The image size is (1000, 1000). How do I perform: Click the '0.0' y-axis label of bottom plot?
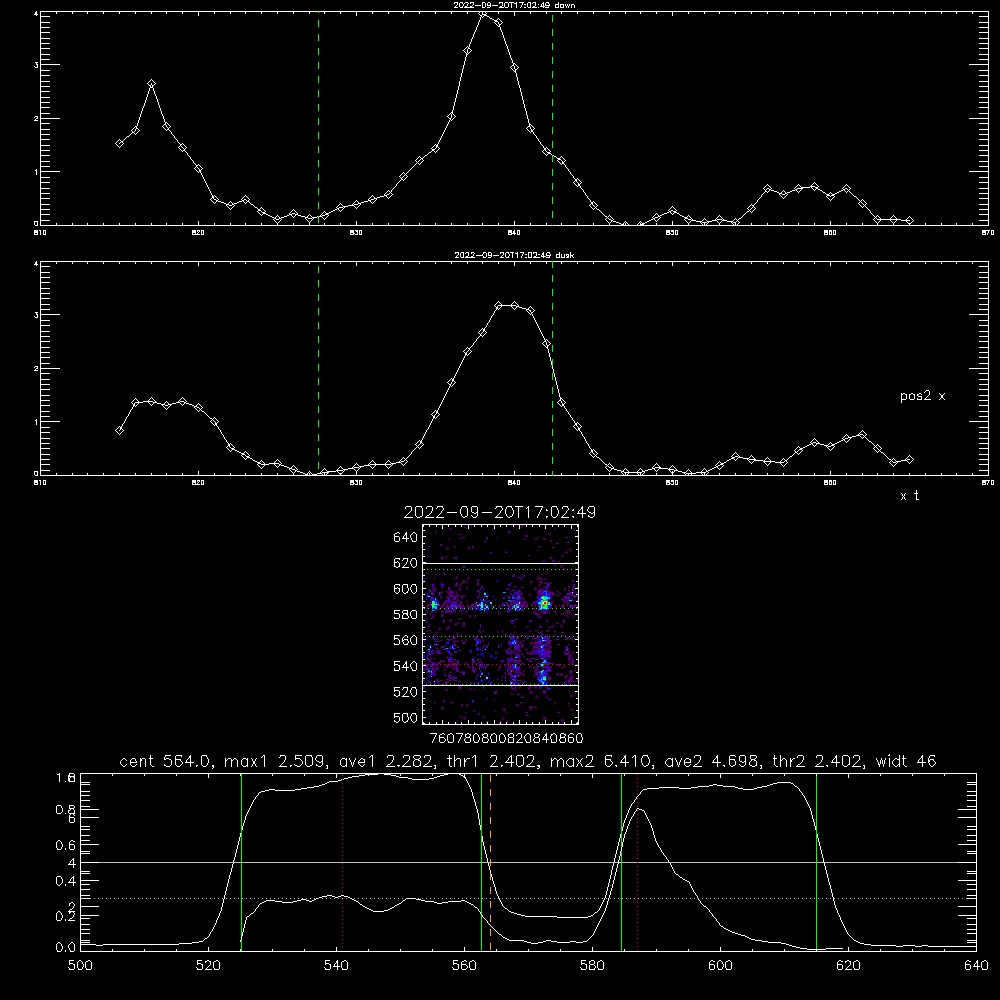tap(66, 948)
